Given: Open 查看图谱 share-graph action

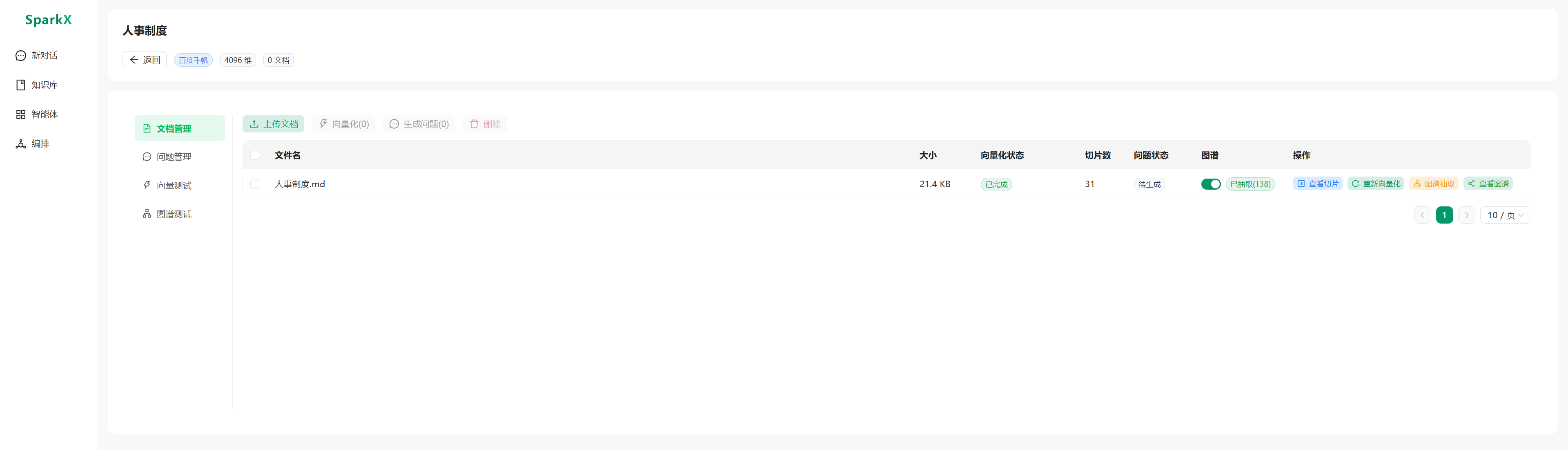Looking at the screenshot, I should pos(1488,184).
